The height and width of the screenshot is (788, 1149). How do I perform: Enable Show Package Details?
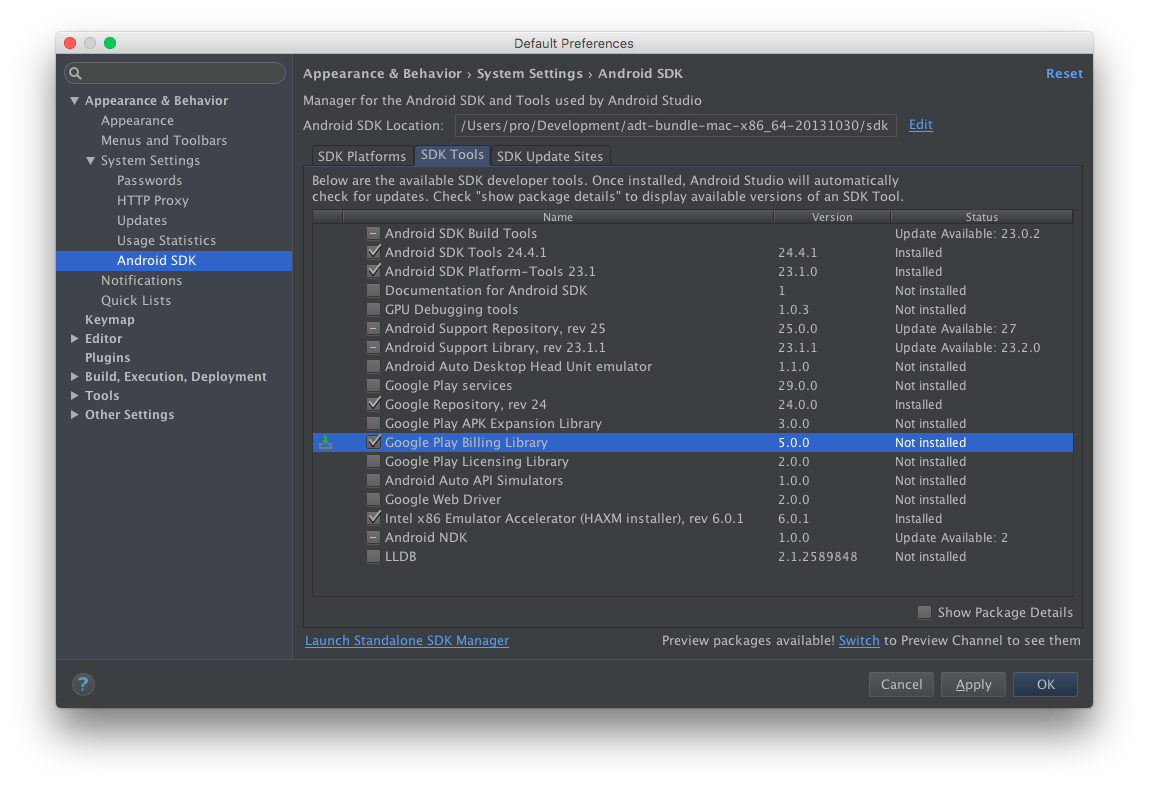[x=925, y=612]
